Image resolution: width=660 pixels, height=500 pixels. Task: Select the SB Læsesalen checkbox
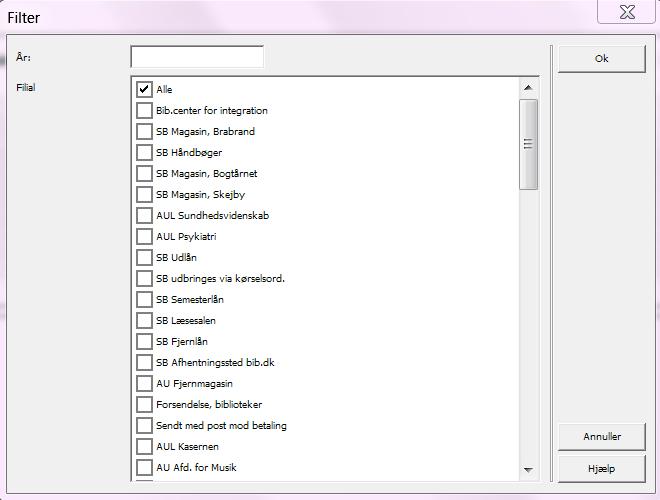144,321
